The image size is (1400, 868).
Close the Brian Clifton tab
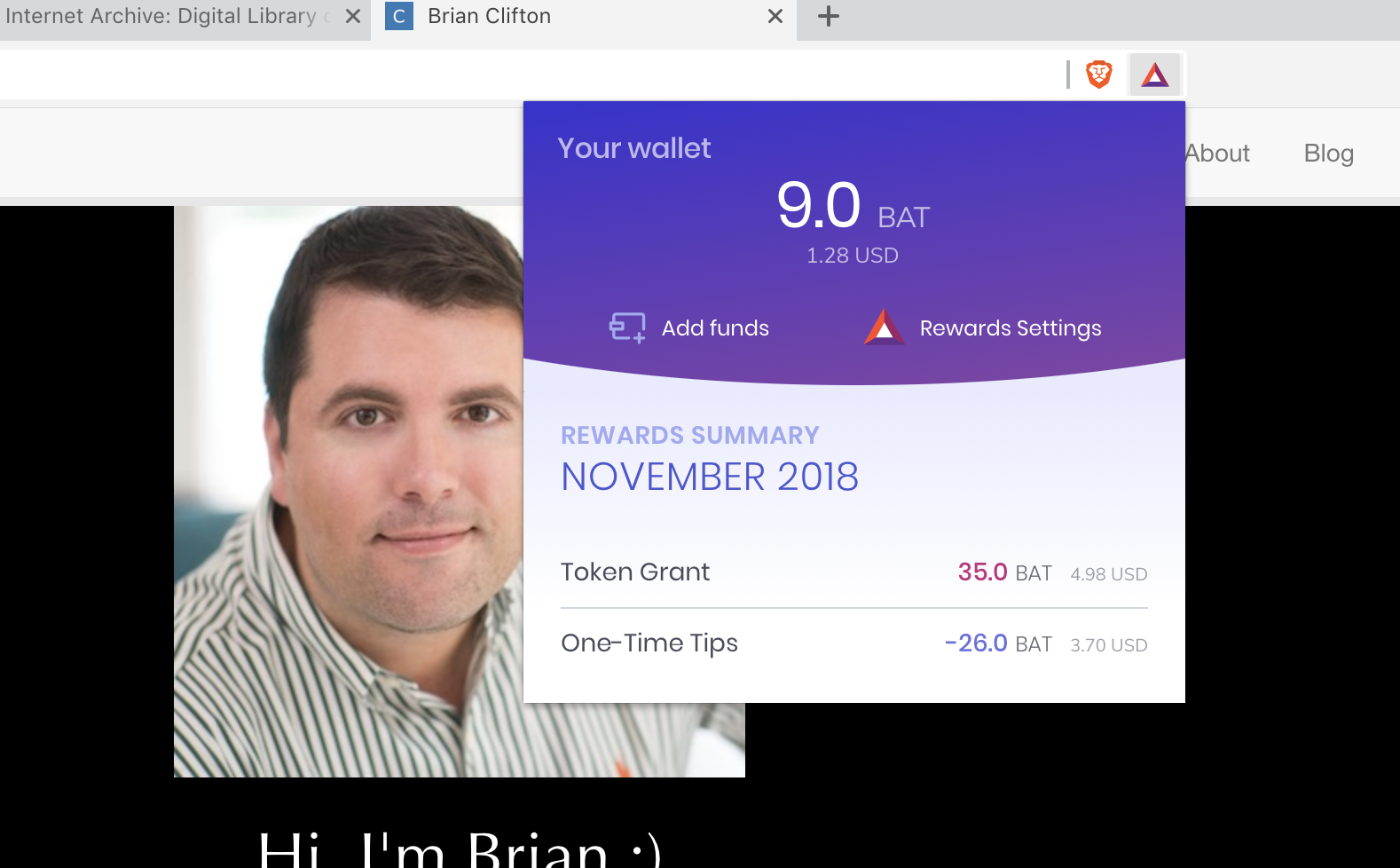click(775, 16)
